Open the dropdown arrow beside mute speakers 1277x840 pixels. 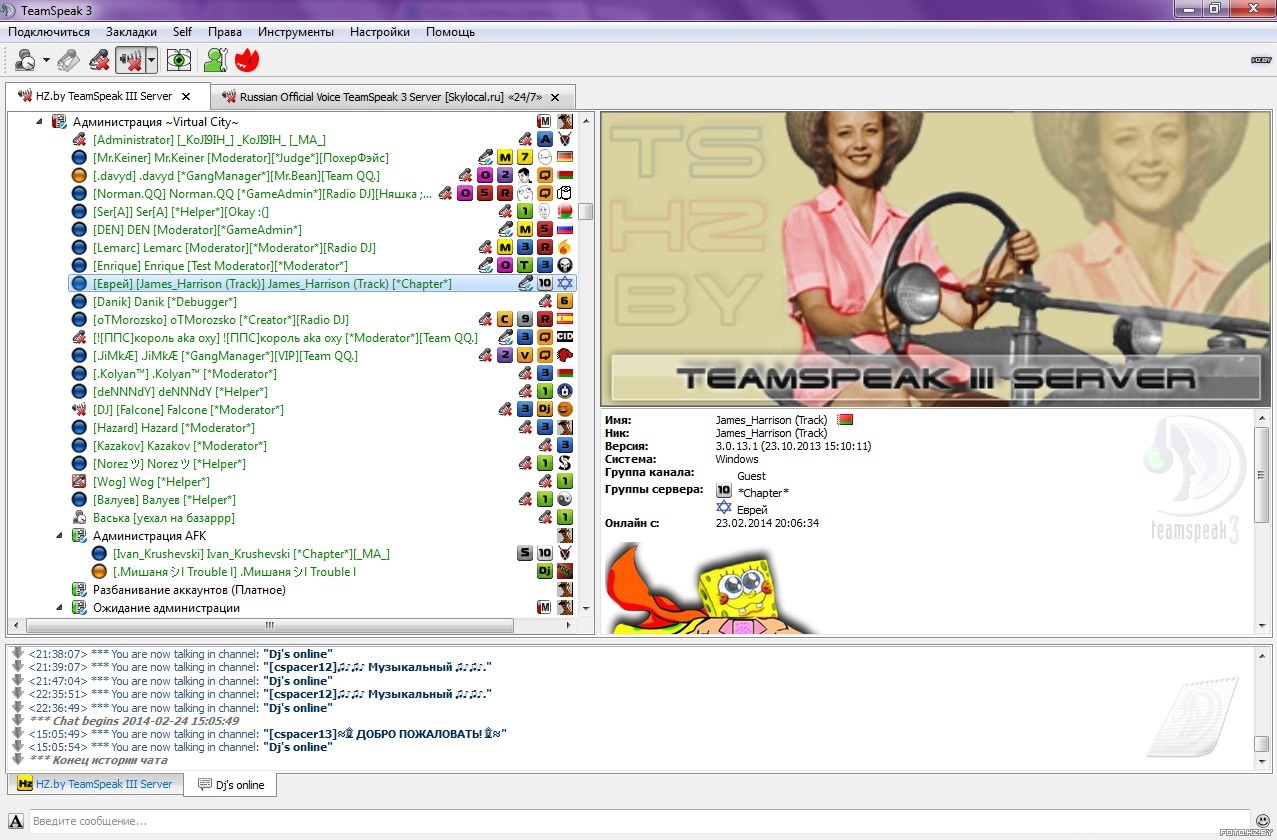[x=151, y=61]
